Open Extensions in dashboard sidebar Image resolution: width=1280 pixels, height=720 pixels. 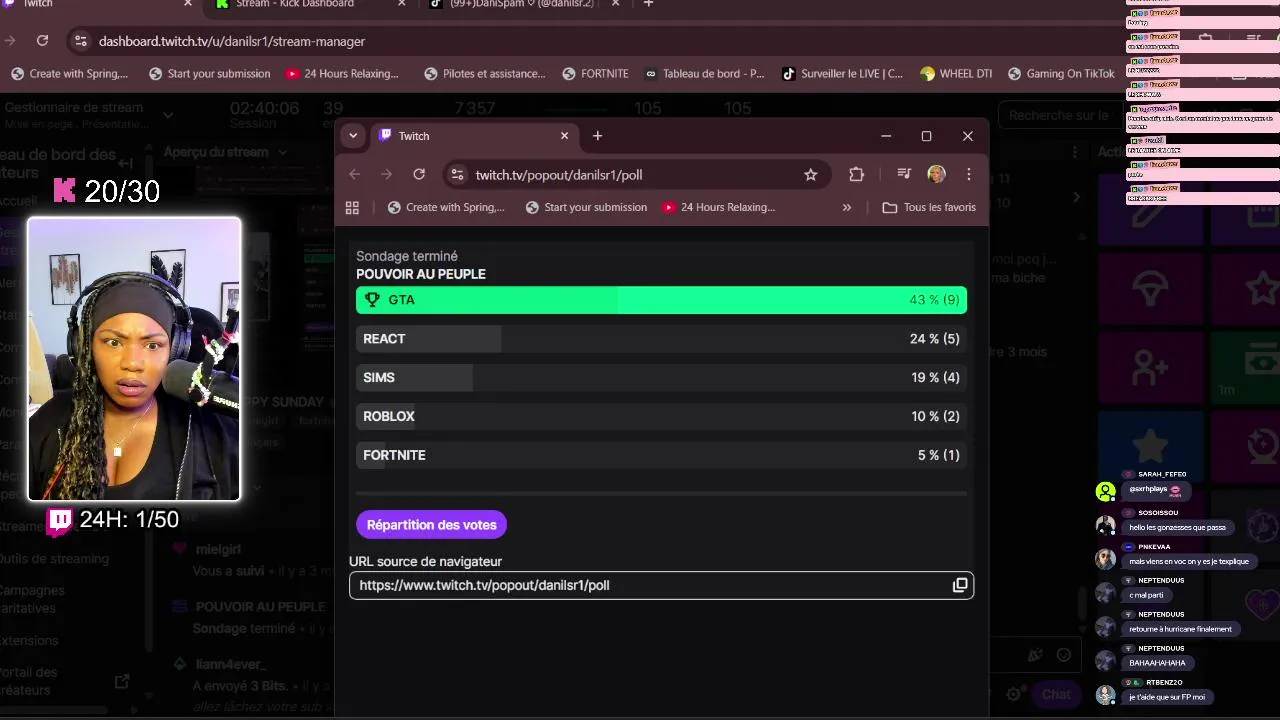28,641
